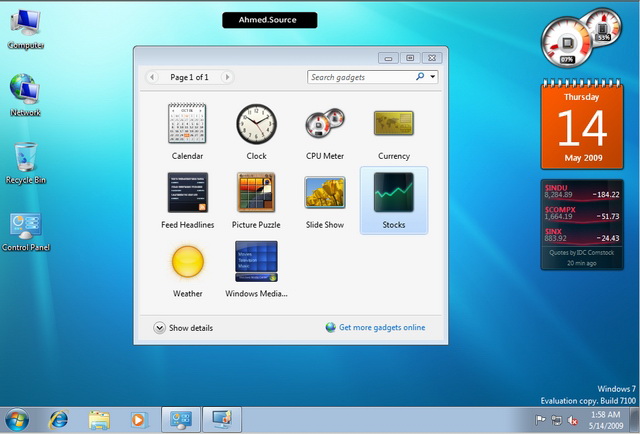Image resolution: width=640 pixels, height=434 pixels.
Task: Open the Computer desktop icon
Action: coord(25,29)
